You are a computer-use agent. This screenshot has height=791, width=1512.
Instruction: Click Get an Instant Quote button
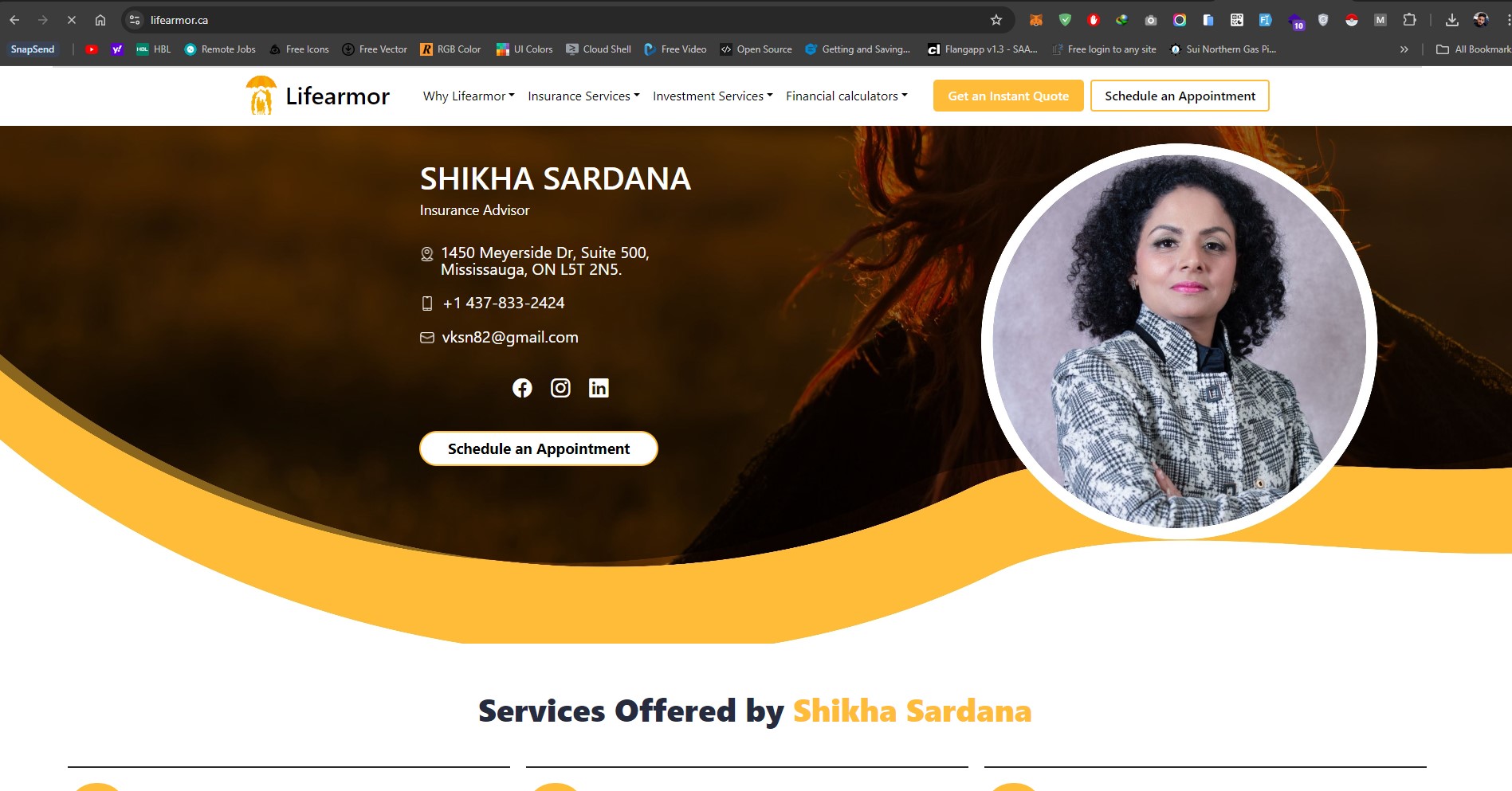tap(1008, 96)
